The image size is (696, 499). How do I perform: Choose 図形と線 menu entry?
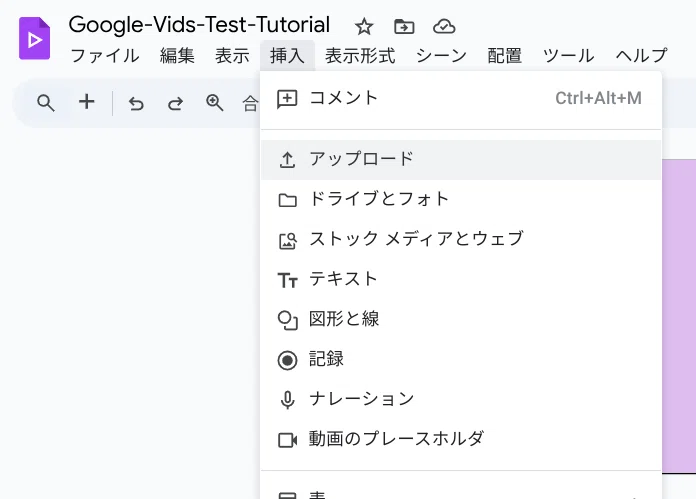point(461,320)
